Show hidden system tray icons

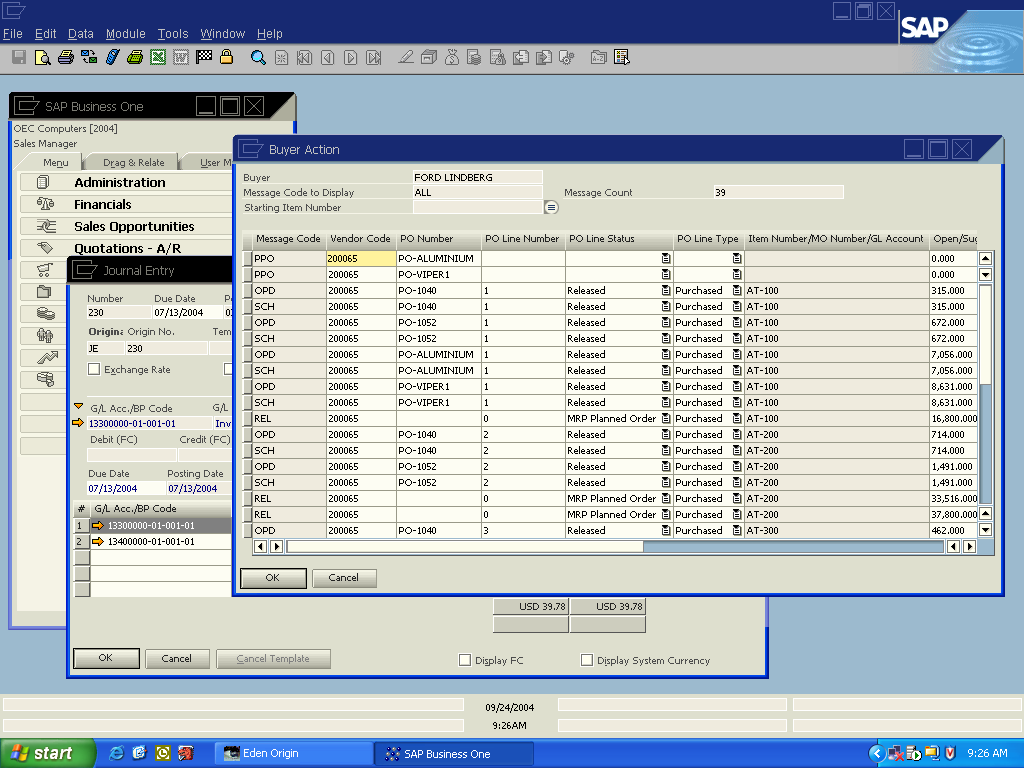tap(876, 754)
